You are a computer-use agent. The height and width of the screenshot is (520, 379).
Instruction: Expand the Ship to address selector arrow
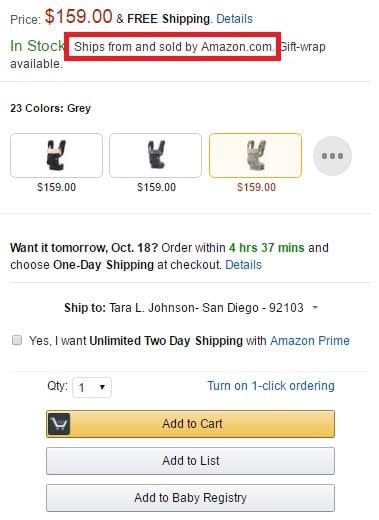click(x=315, y=307)
